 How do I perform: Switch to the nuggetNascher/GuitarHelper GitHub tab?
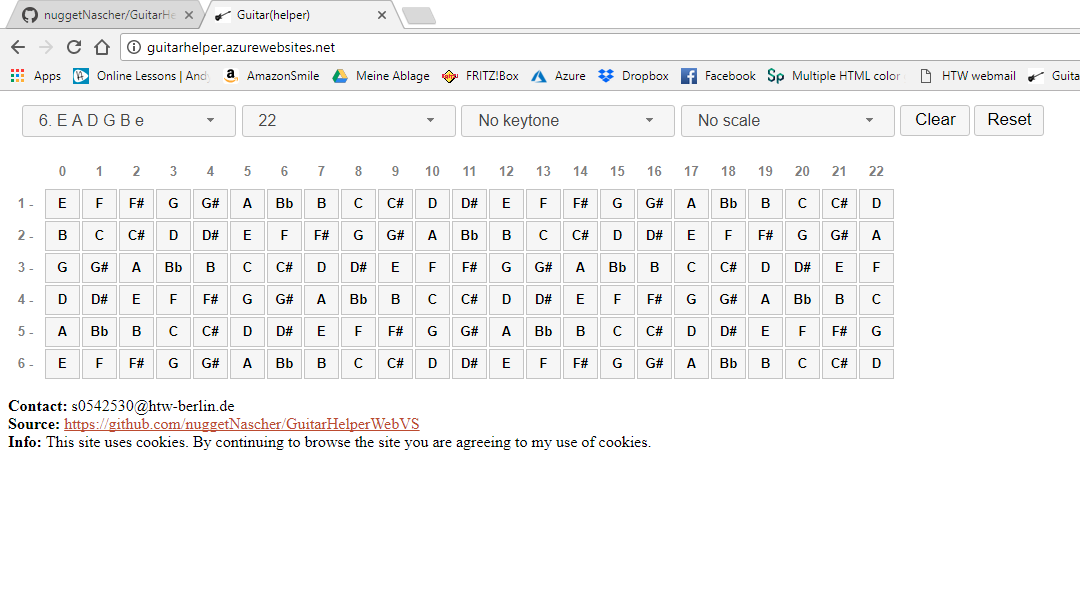pyautogui.click(x=103, y=14)
